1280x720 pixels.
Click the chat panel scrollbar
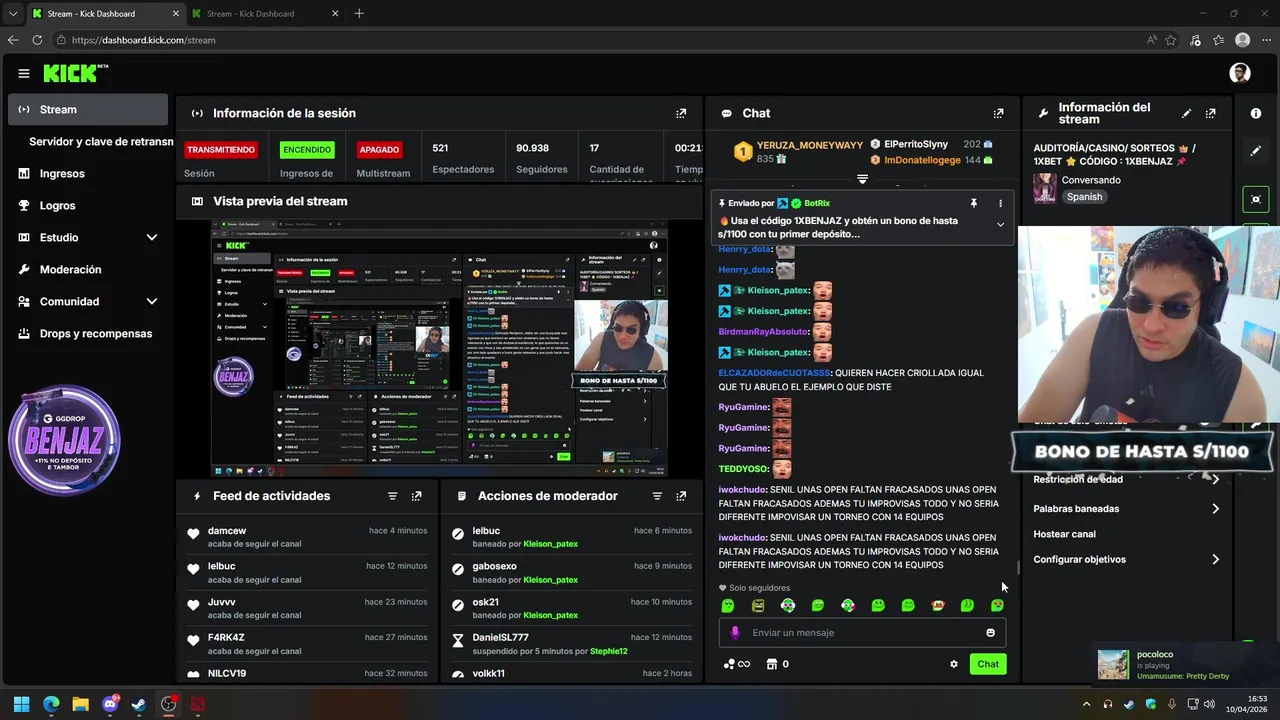coord(1018,567)
